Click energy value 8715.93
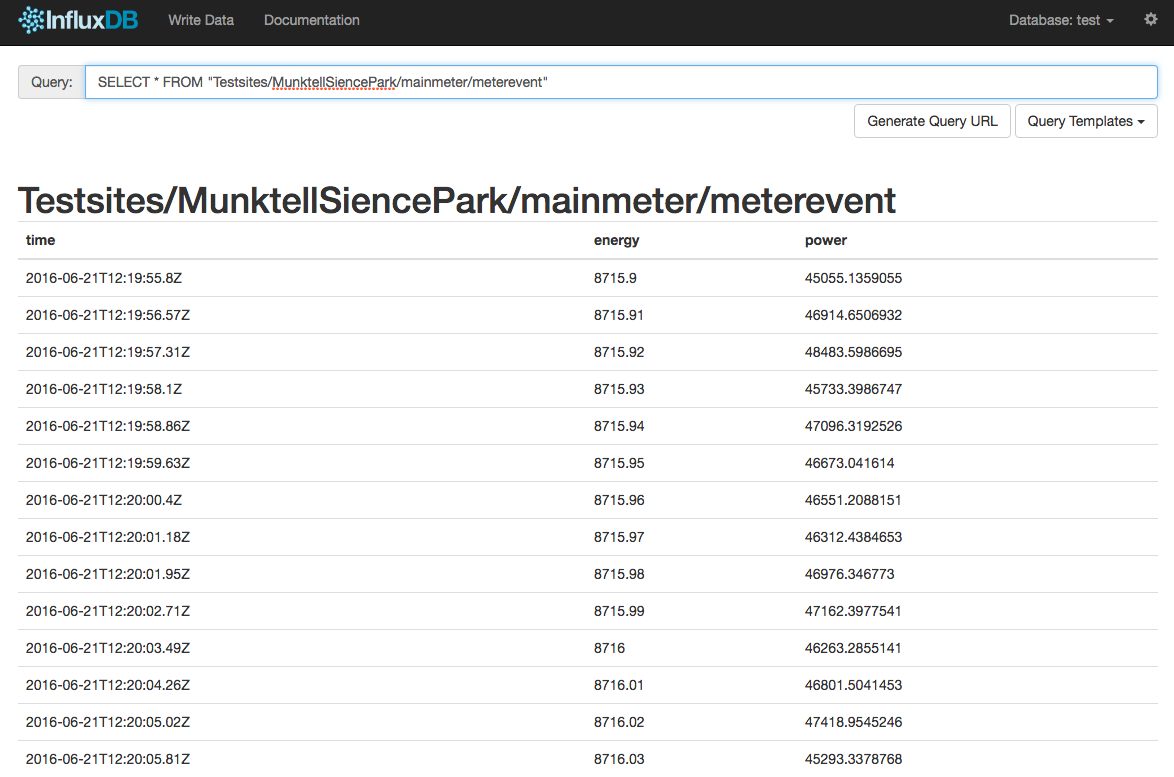1174x777 pixels. click(619, 389)
